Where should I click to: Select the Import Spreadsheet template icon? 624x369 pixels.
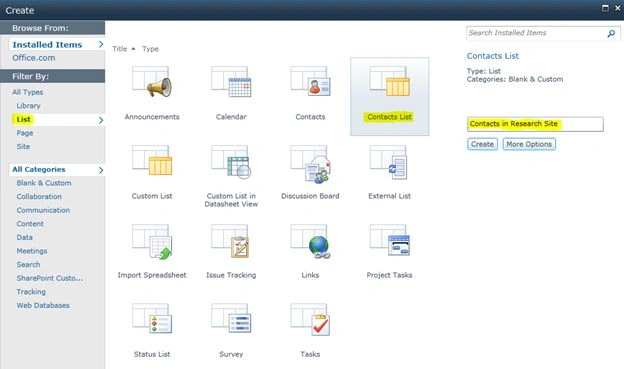point(152,242)
